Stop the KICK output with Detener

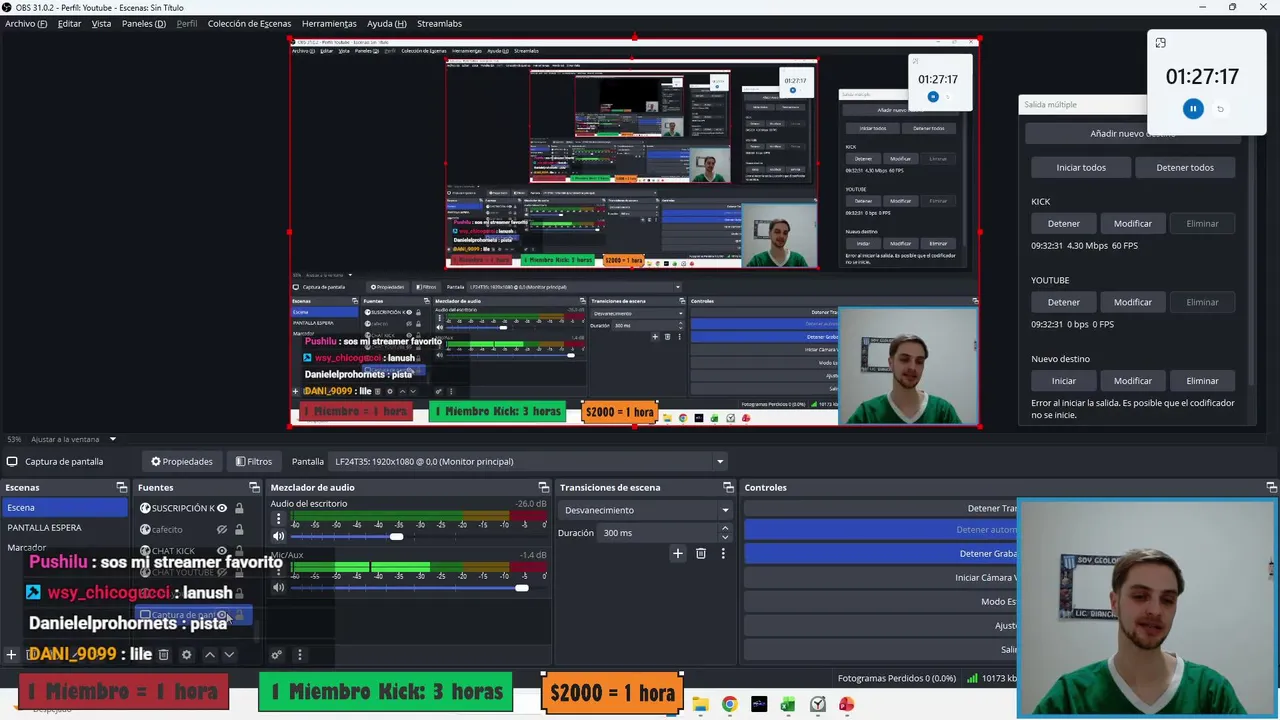point(1064,224)
